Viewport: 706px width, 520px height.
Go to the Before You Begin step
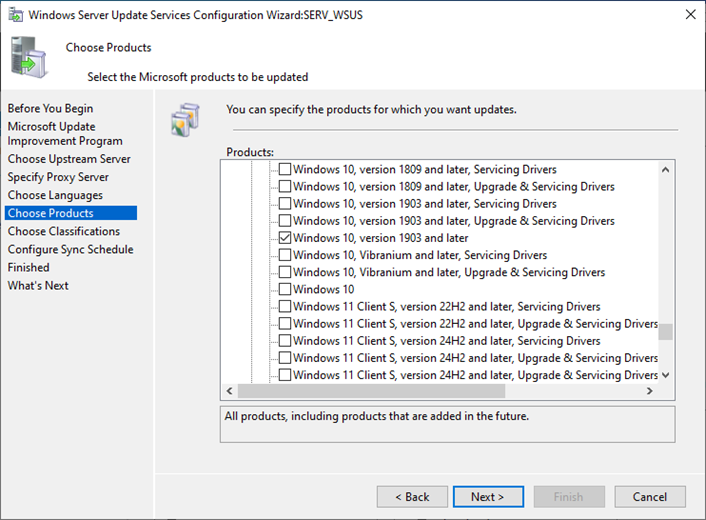50,109
